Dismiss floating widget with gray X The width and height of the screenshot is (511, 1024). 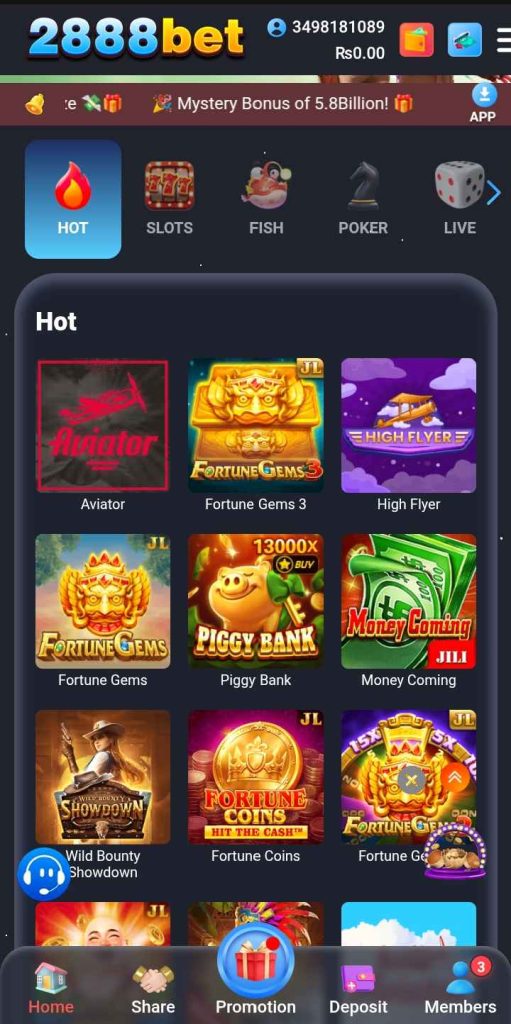click(x=411, y=780)
